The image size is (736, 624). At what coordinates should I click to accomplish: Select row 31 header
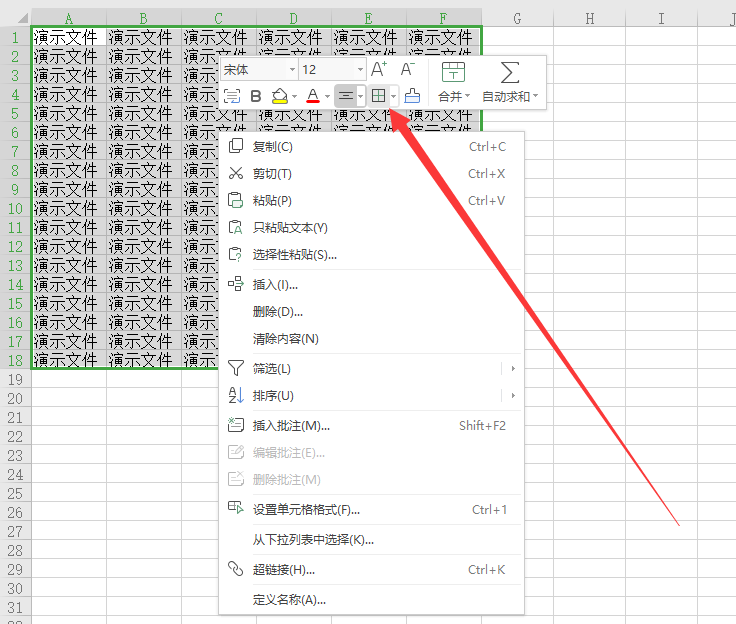(15, 608)
